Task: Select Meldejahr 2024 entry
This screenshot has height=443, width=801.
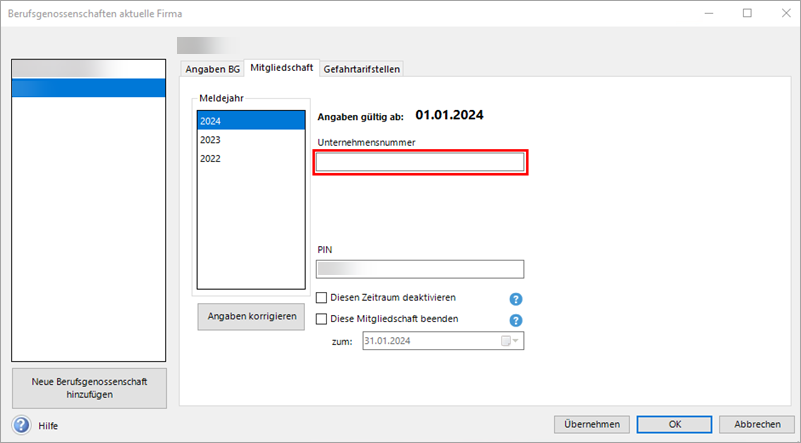Action: coord(250,121)
